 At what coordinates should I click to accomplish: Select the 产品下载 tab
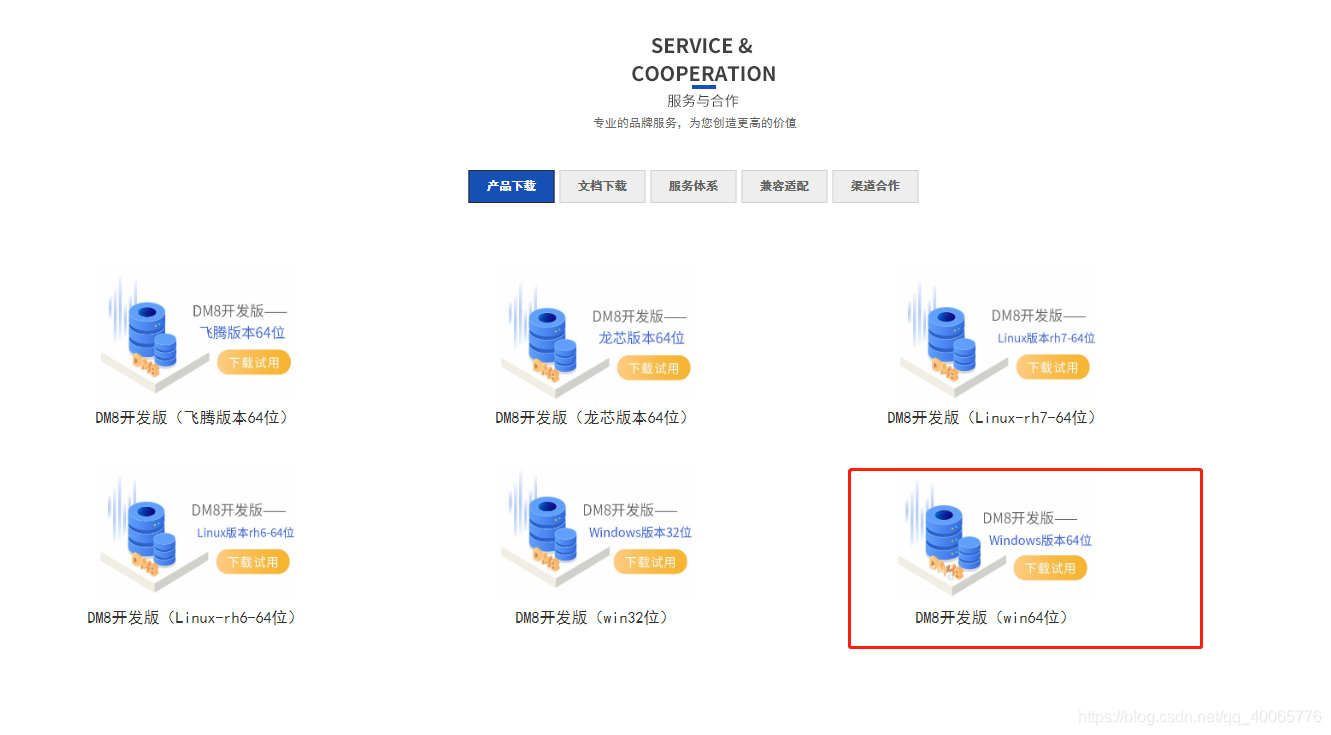511,186
